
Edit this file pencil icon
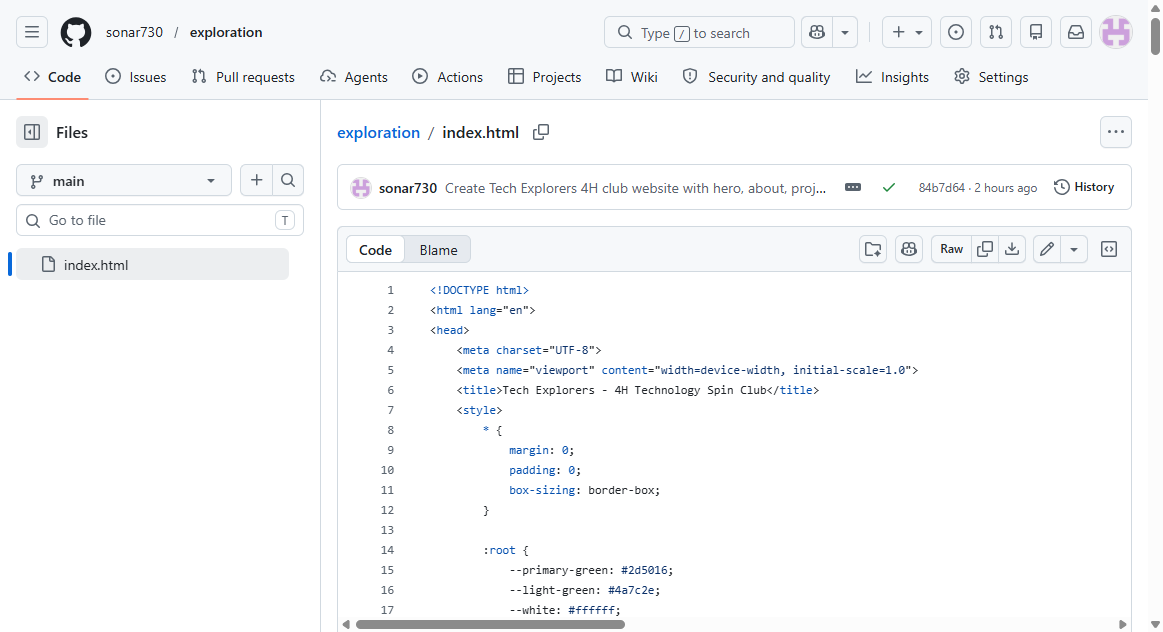(x=1047, y=249)
